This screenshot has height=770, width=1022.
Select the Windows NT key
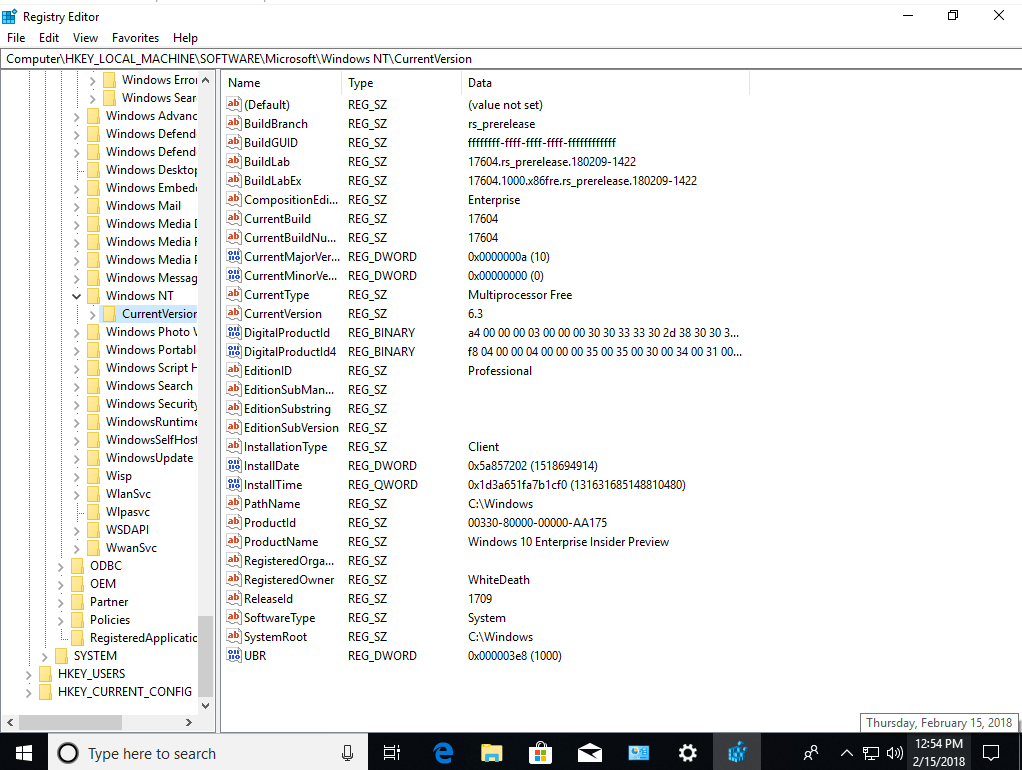(x=139, y=296)
